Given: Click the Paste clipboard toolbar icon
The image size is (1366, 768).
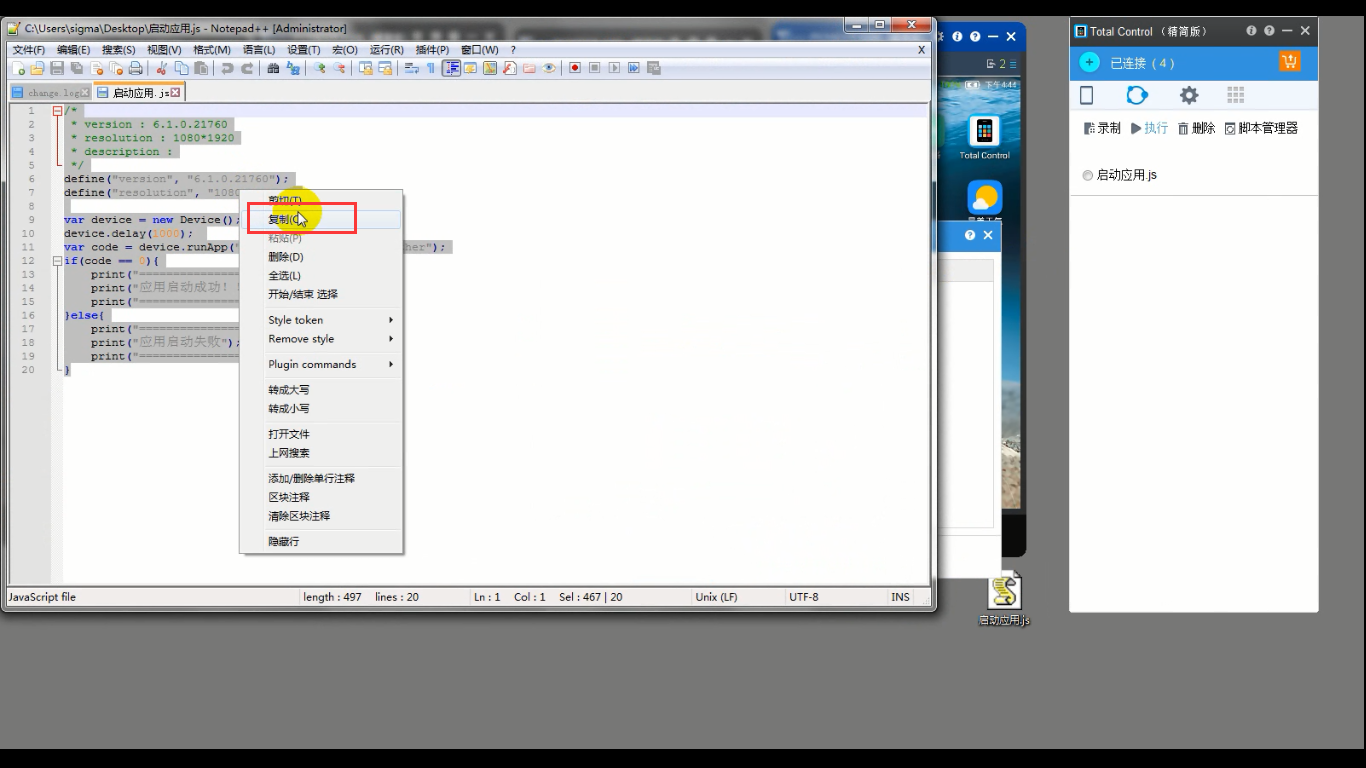Looking at the screenshot, I should coord(202,68).
